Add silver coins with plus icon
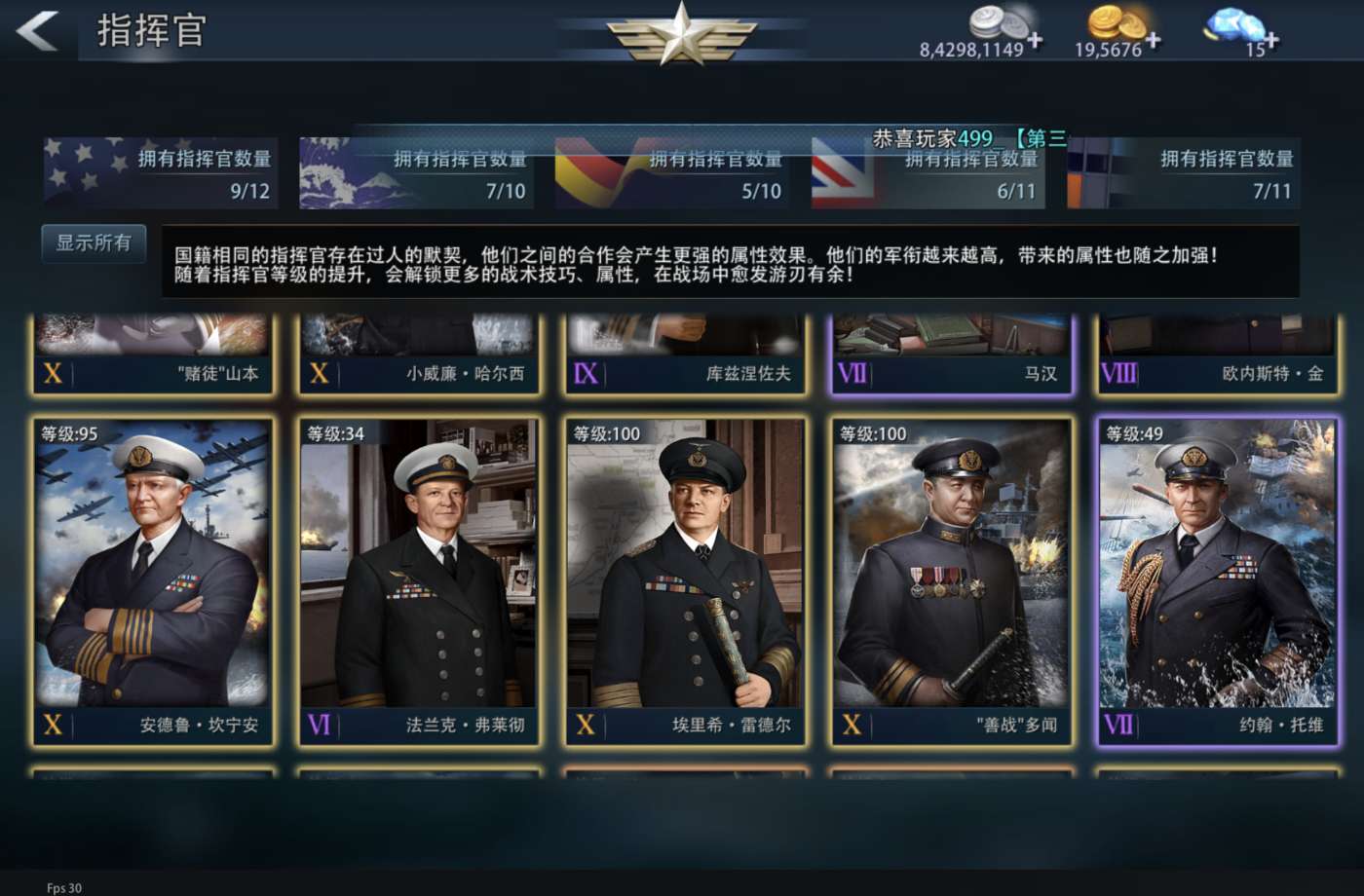This screenshot has height=896, width=1364. click(1035, 40)
